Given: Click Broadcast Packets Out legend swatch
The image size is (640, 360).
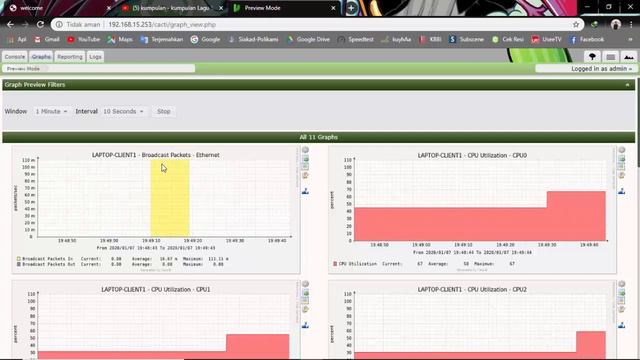Looking at the screenshot, I should coord(18,264).
